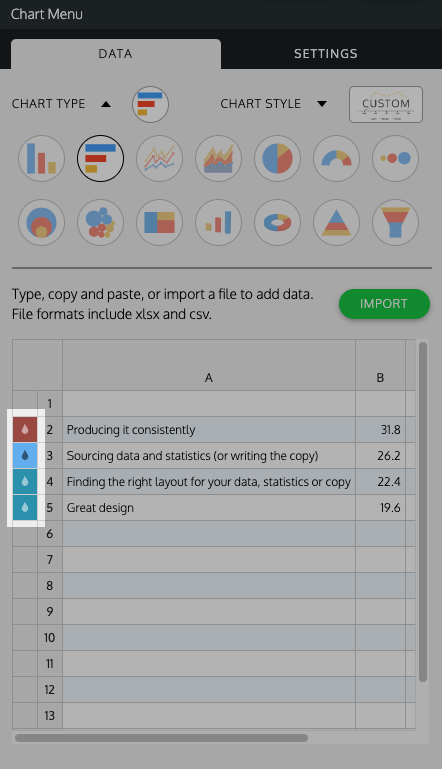Screen dimensions: 442x769
Task: Select the donut chart type icon
Action: pyautogui.click(x=277, y=222)
